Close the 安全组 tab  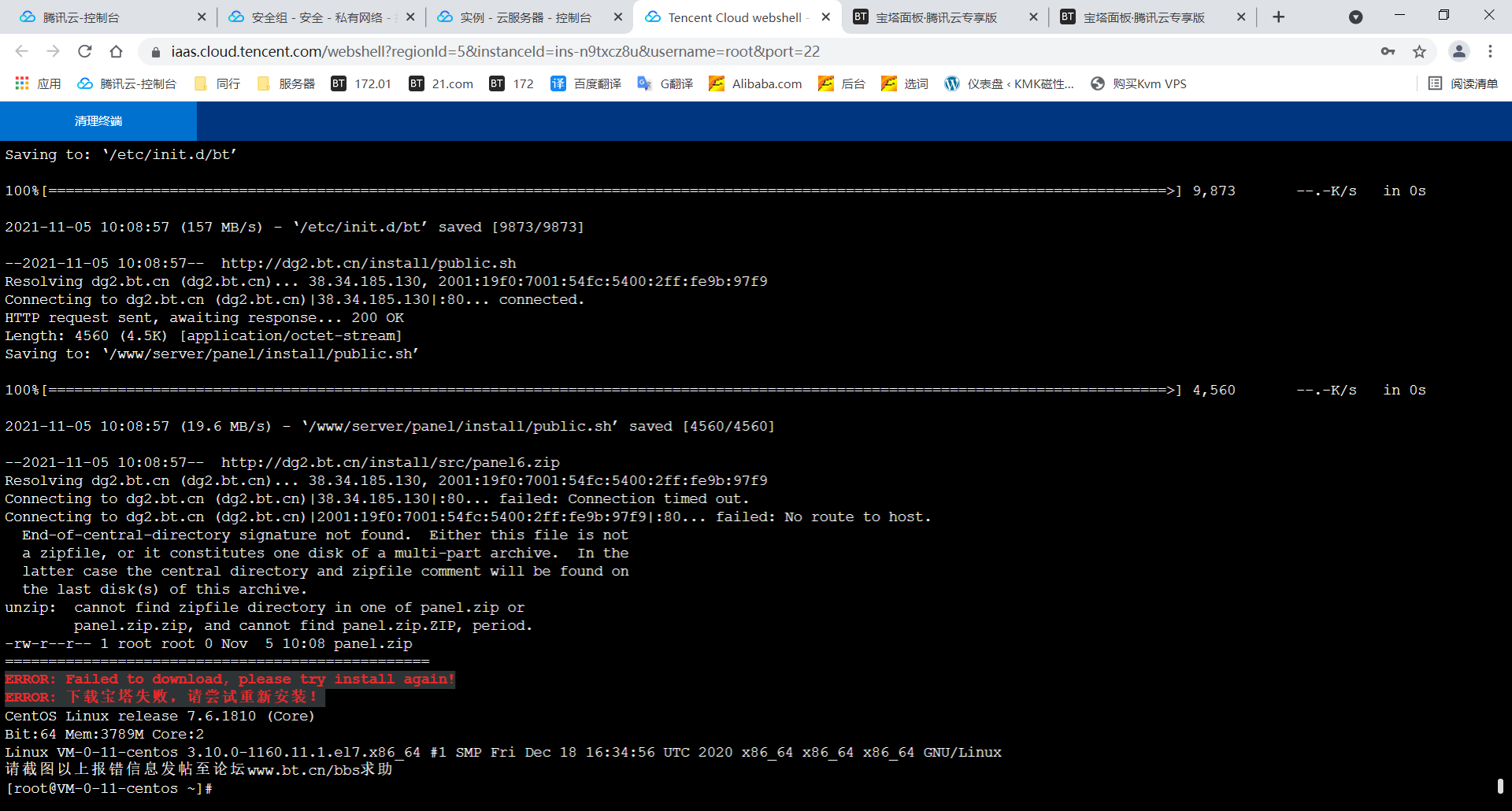click(x=410, y=17)
